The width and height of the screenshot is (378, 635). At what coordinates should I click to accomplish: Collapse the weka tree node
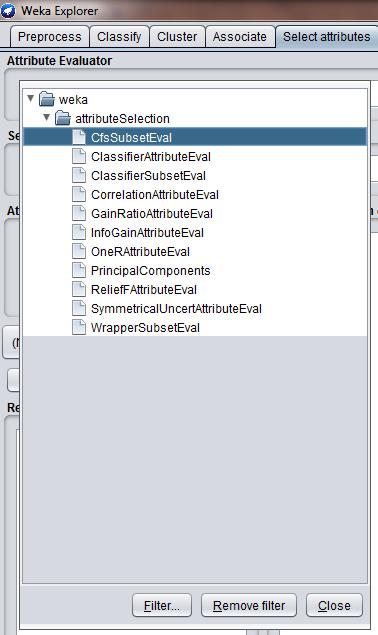pyautogui.click(x=30, y=98)
